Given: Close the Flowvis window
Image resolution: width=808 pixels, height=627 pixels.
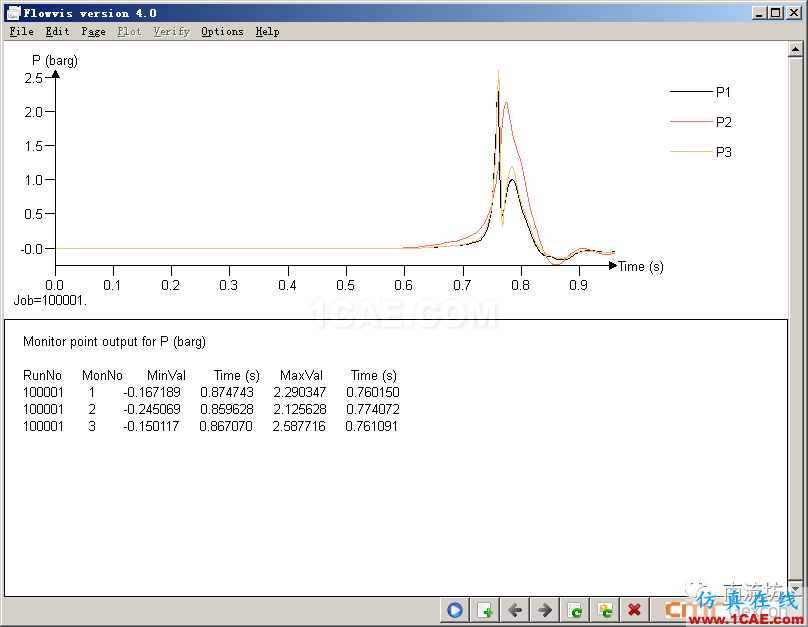Looking at the screenshot, I should [x=794, y=13].
